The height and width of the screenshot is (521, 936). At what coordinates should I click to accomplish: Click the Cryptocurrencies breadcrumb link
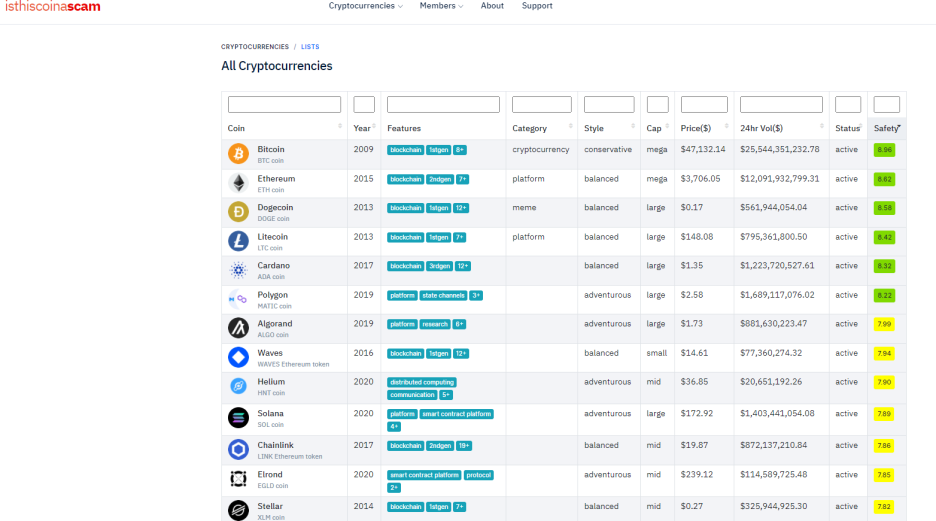pos(255,47)
